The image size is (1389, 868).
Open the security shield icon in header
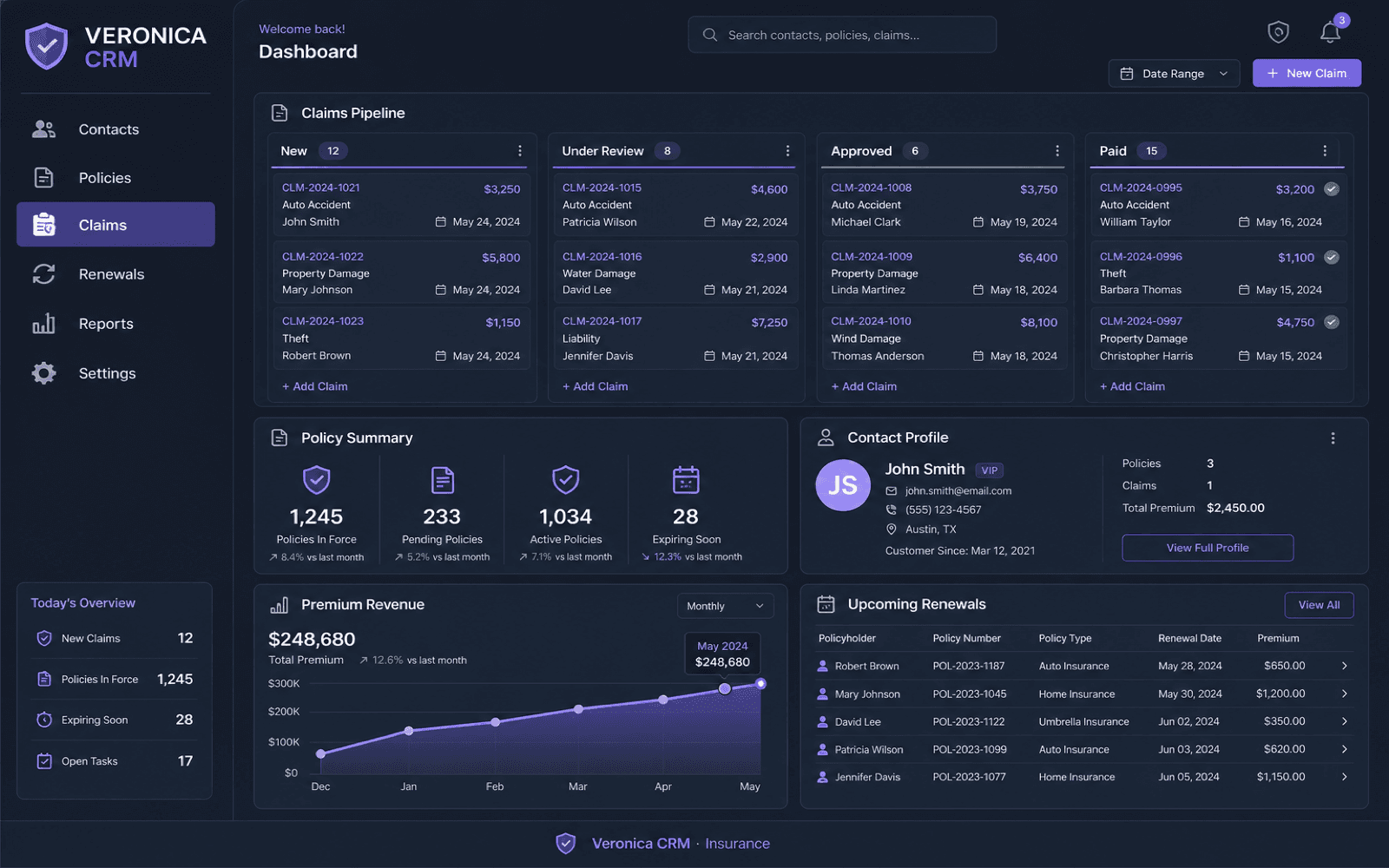click(x=1278, y=32)
